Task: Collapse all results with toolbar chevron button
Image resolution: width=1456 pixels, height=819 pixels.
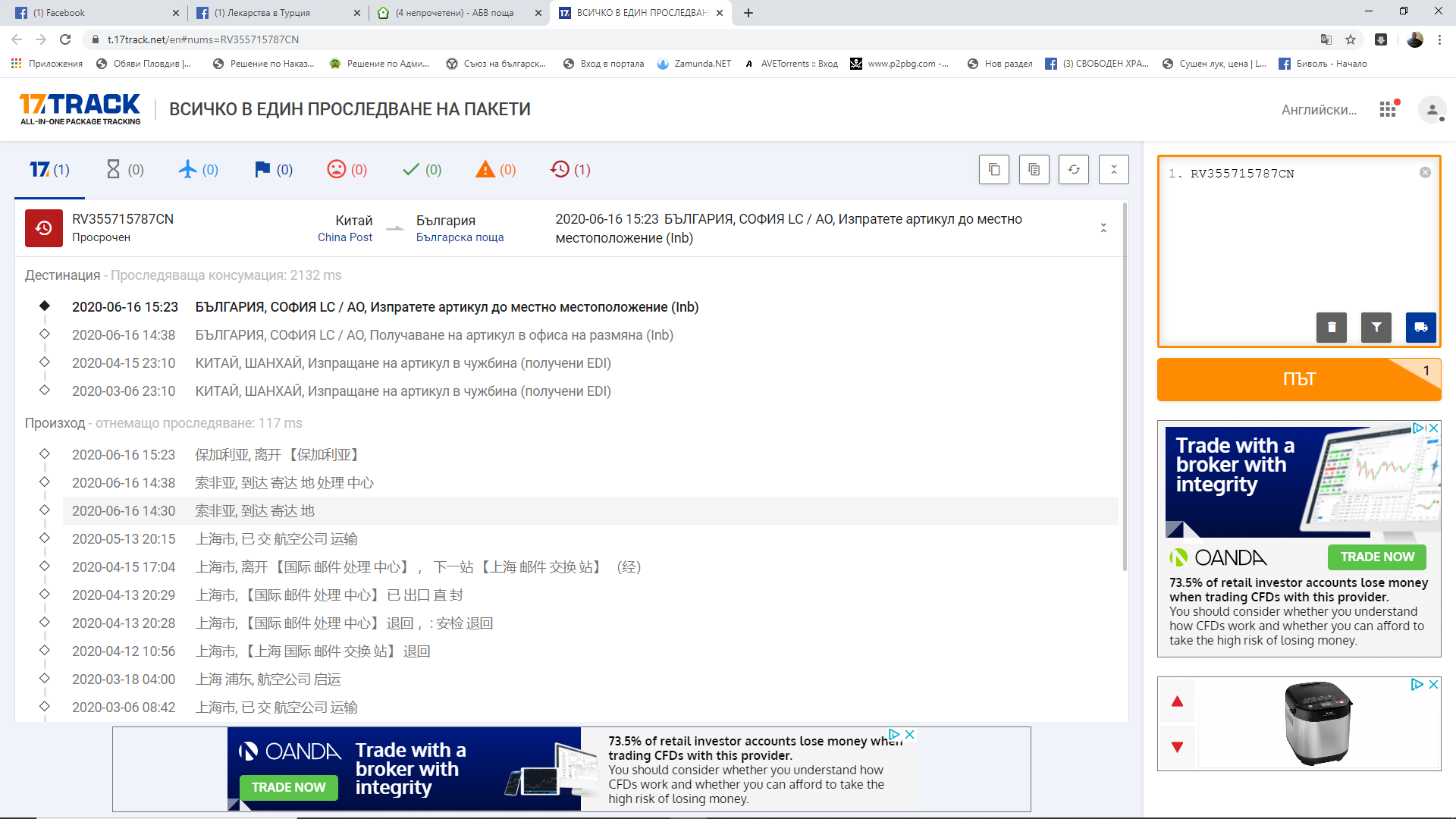Action: (1113, 170)
